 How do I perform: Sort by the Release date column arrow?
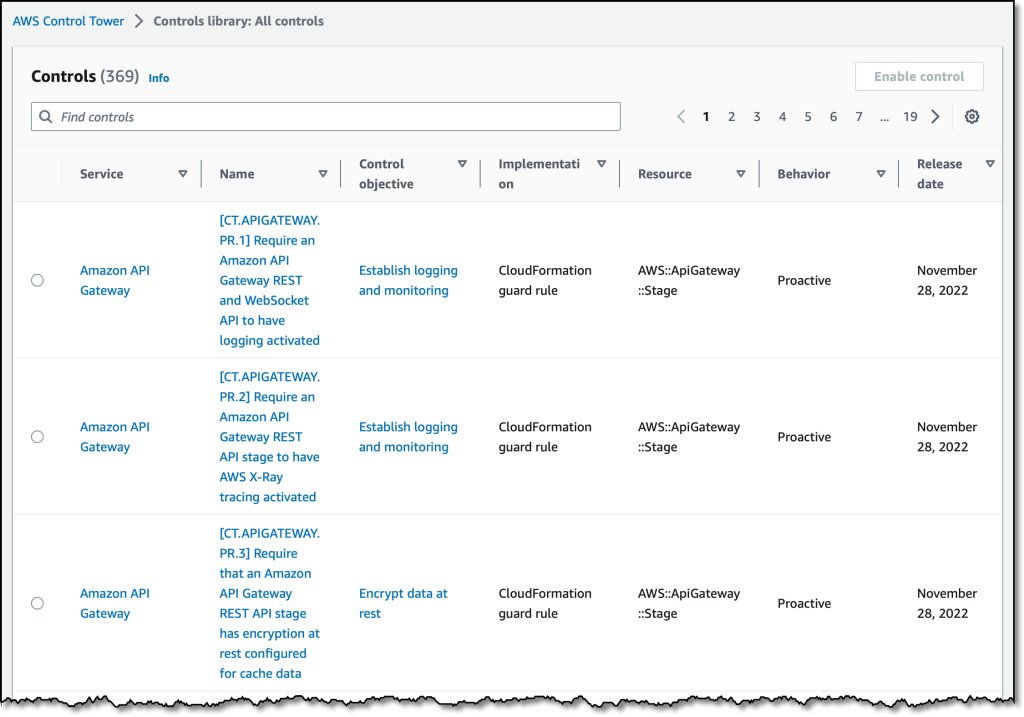(x=990, y=164)
